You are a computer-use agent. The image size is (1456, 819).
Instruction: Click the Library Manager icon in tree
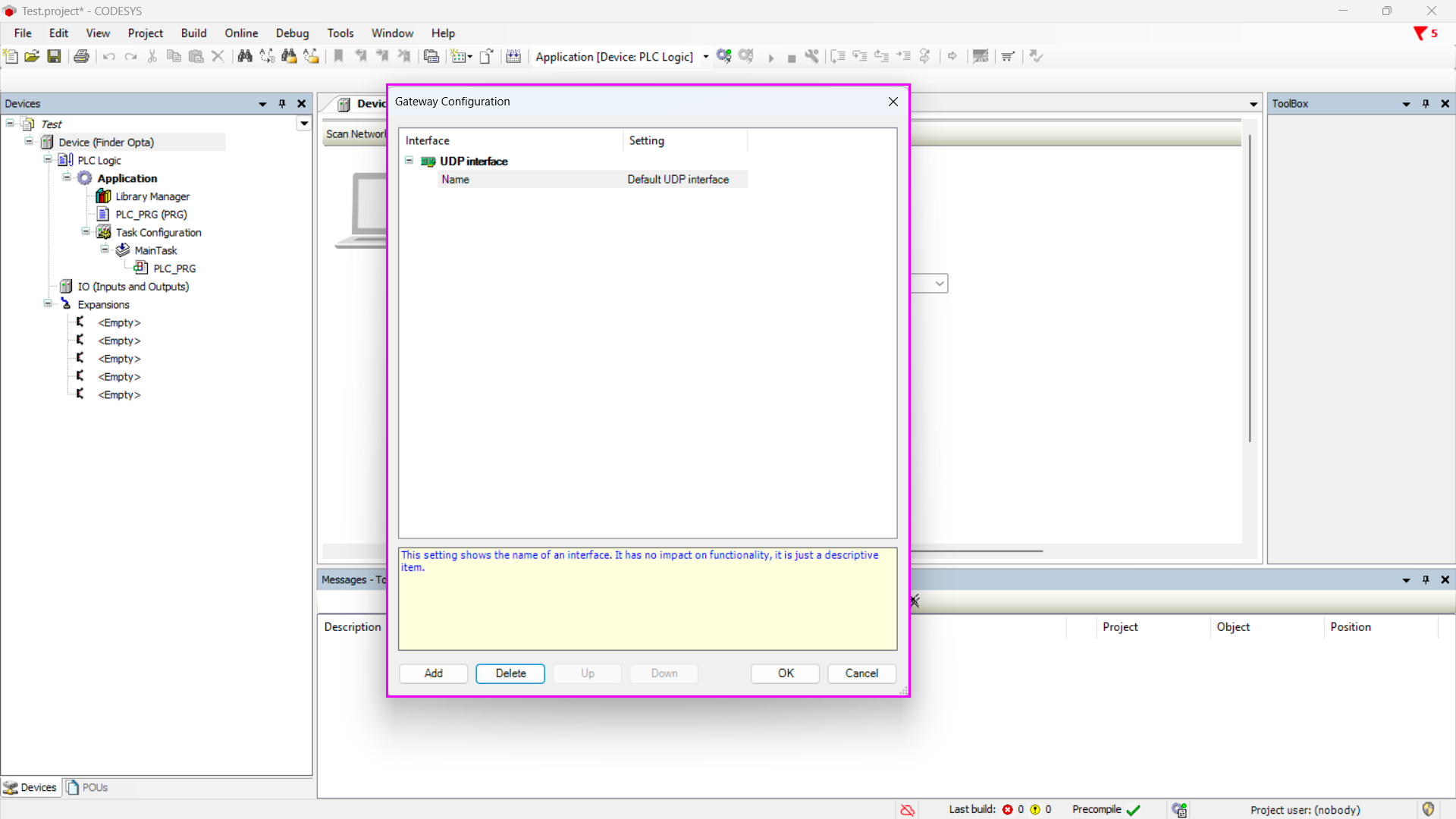click(104, 196)
